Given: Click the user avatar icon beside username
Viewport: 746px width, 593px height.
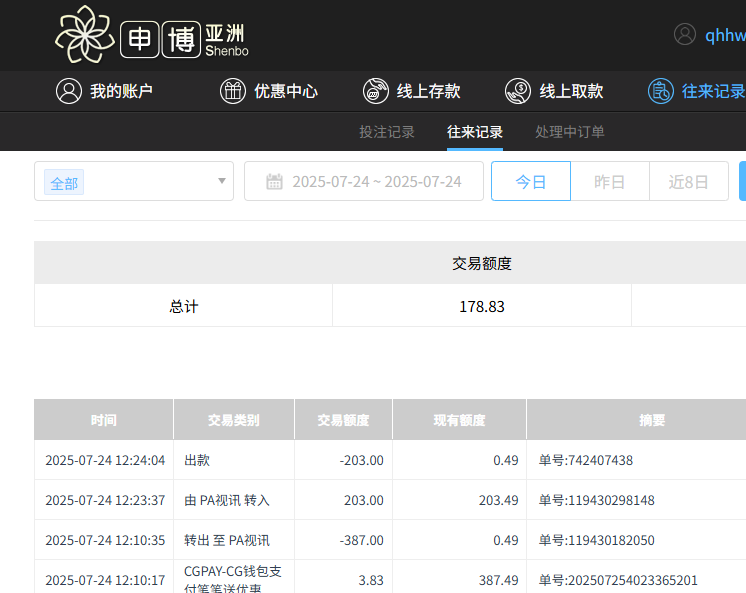Looking at the screenshot, I should [x=685, y=35].
